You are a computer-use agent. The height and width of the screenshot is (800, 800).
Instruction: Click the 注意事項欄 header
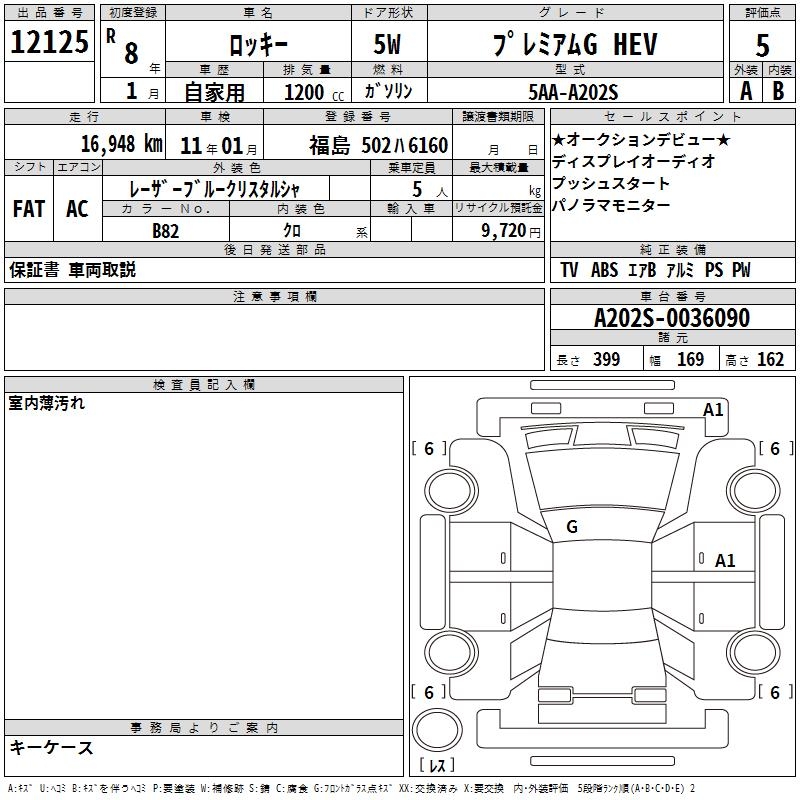274,296
